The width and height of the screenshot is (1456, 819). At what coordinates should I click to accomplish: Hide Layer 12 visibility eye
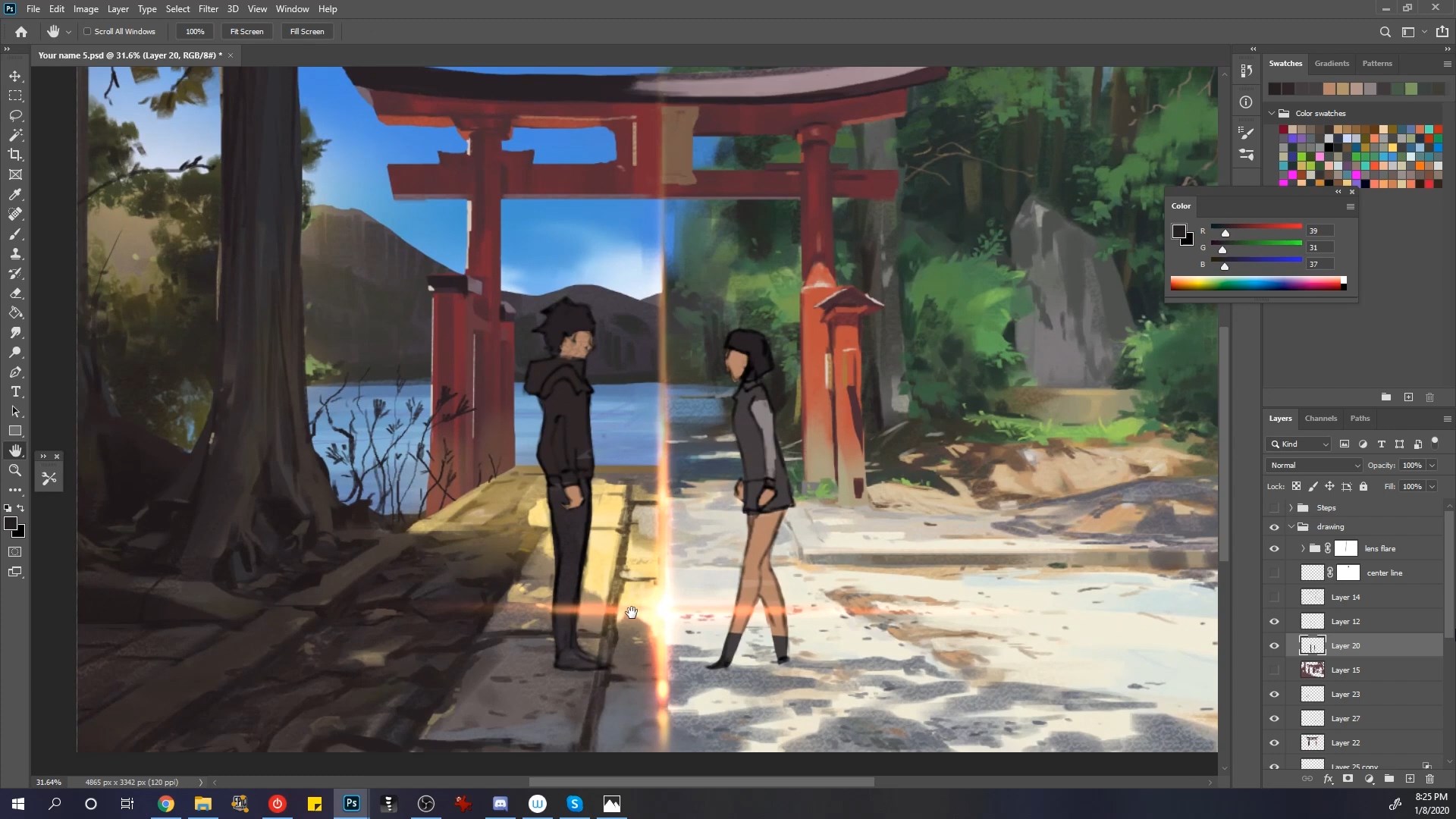click(1274, 622)
